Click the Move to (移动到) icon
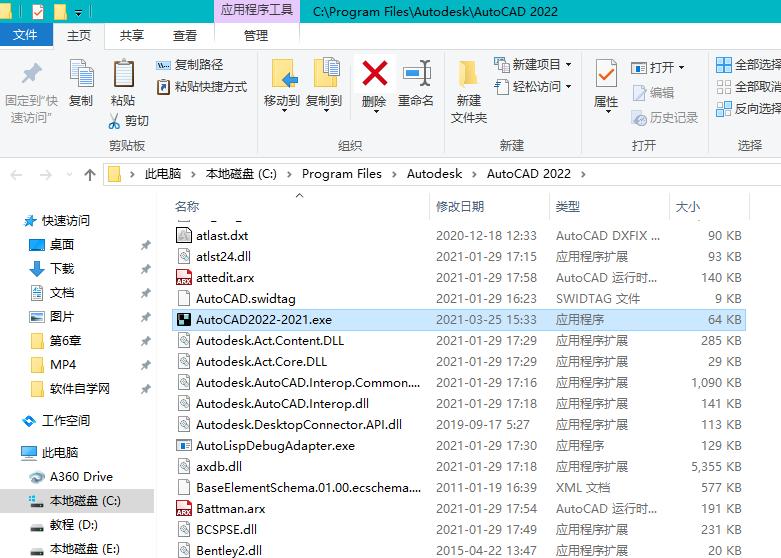 pos(283,74)
